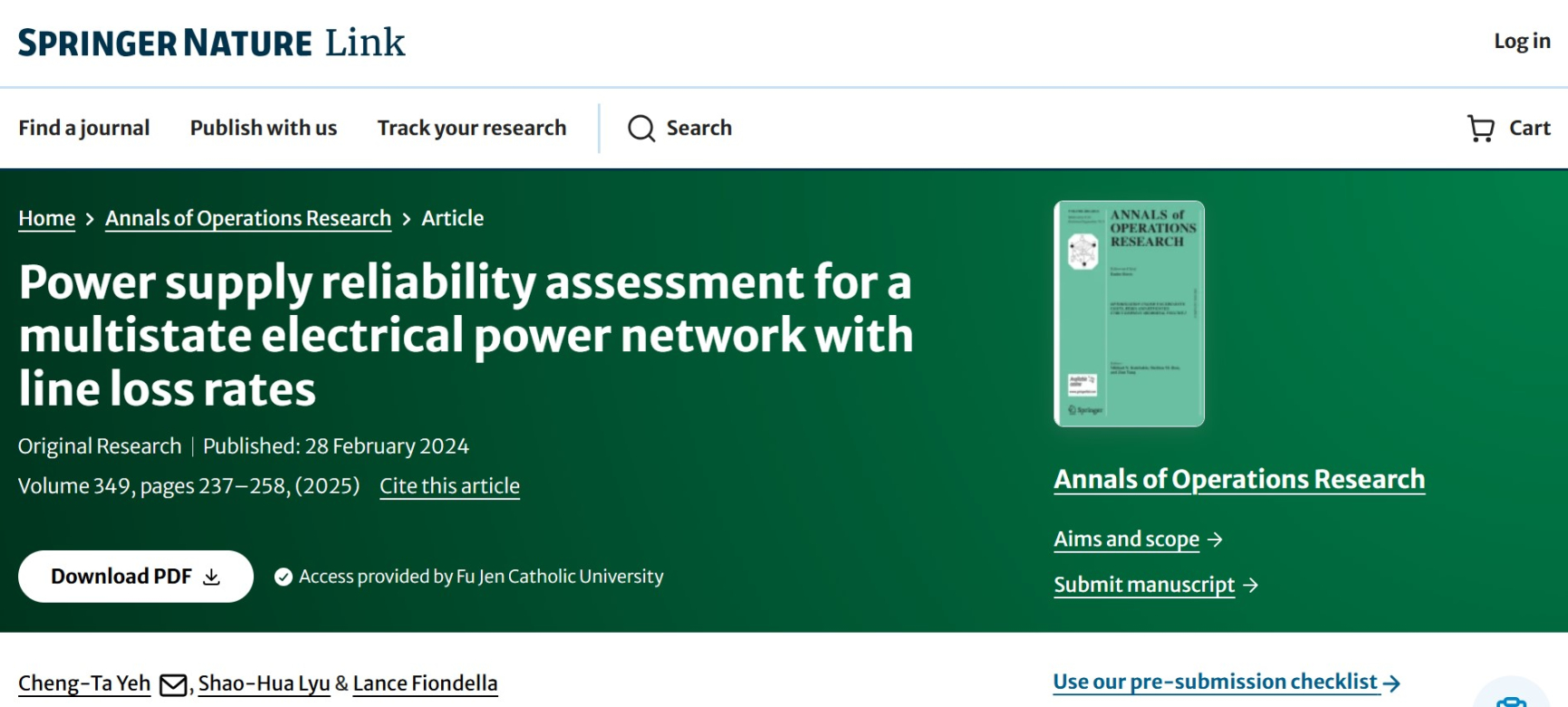The image size is (1568, 707).
Task: Open the large Annals of Operations Research heading link
Action: (x=1238, y=479)
